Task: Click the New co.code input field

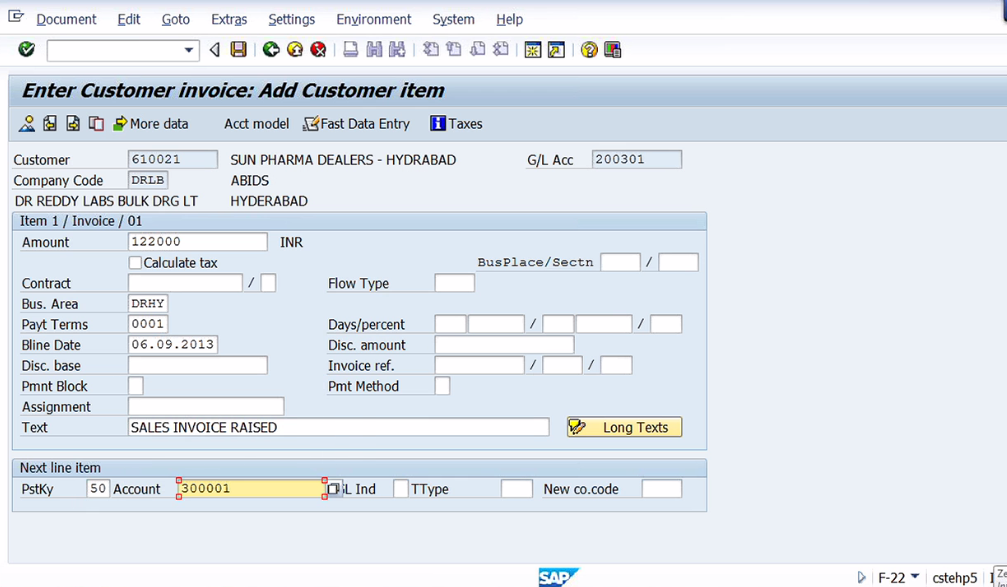Action: click(x=661, y=488)
